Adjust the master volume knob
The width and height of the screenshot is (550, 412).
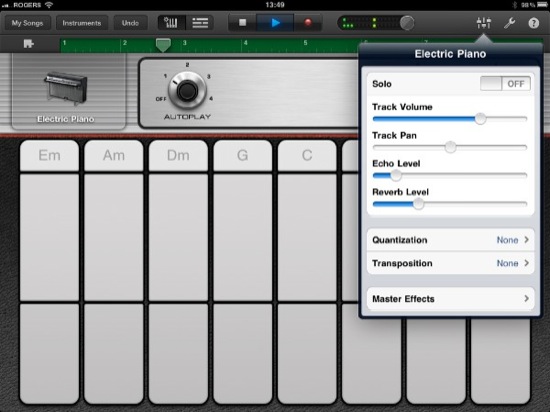coord(407,23)
